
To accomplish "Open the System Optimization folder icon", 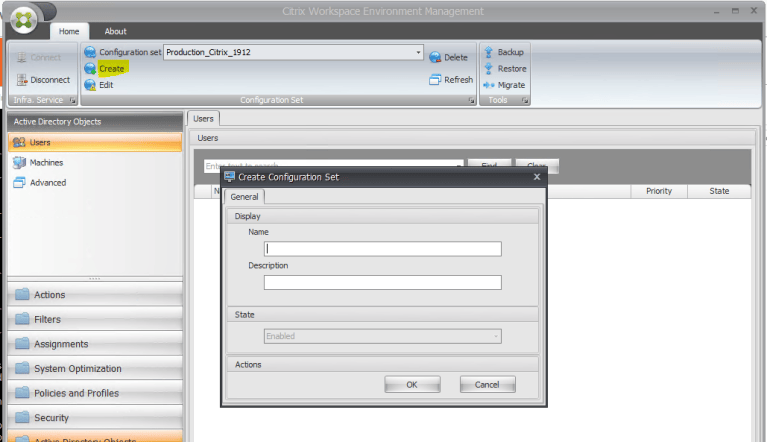I will (22, 368).
